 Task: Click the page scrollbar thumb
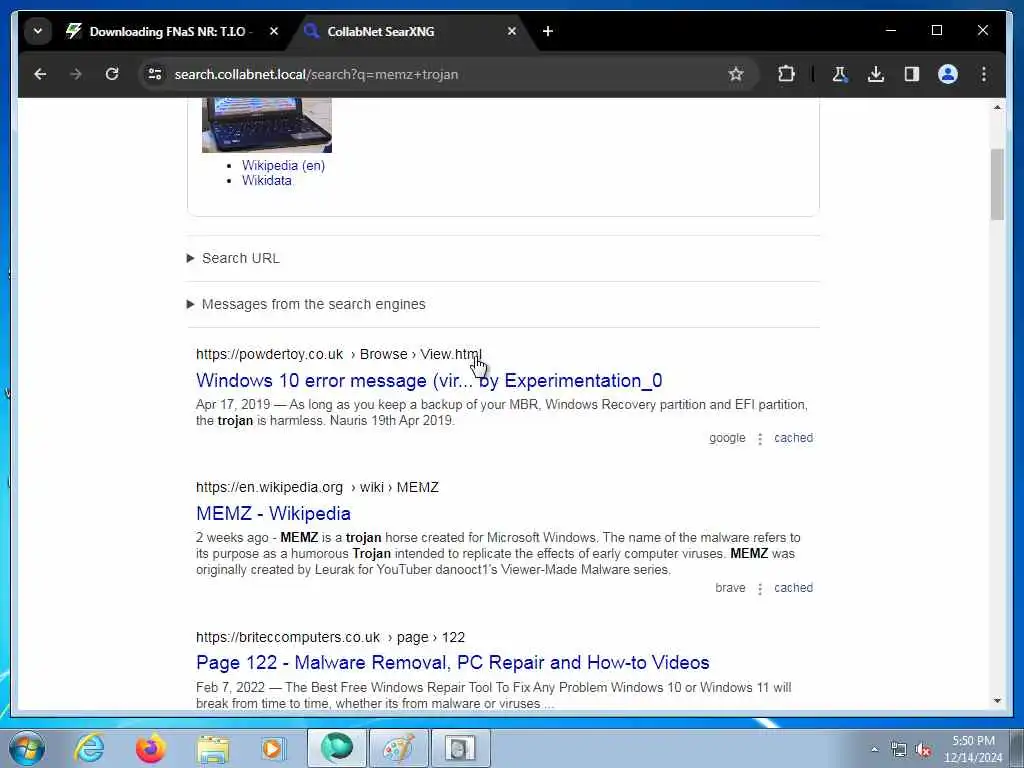pyautogui.click(x=997, y=184)
